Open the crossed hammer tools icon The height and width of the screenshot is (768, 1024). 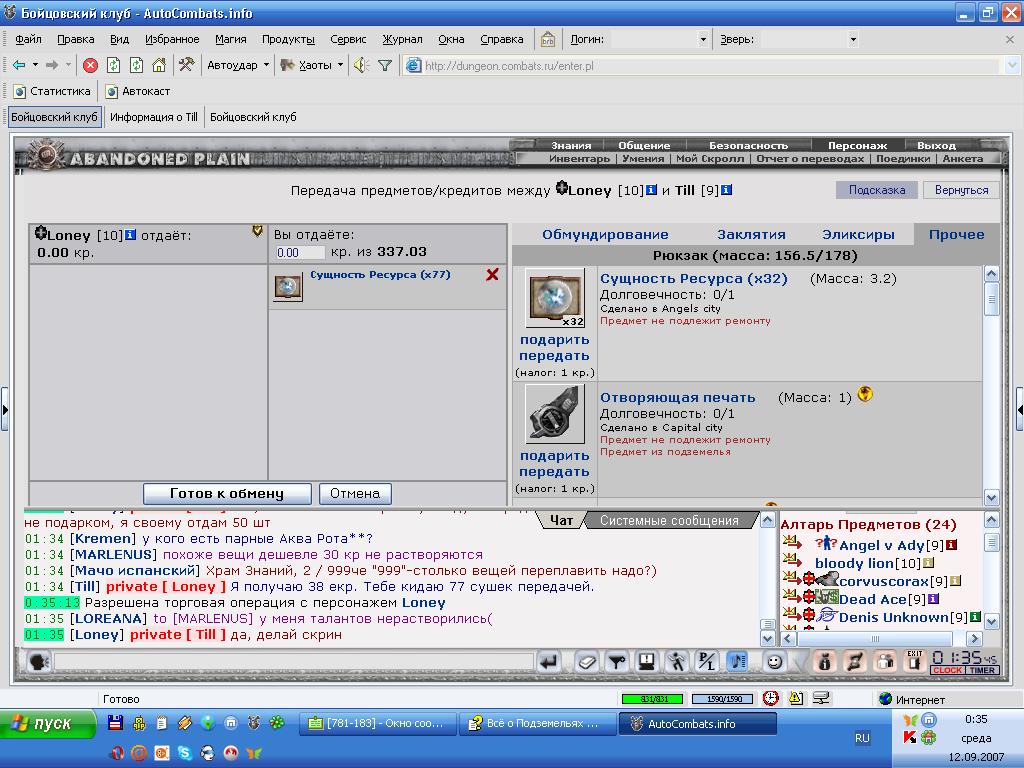pos(187,65)
